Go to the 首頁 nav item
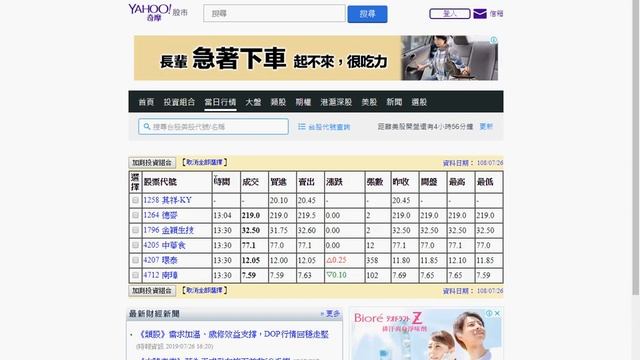The height and width of the screenshot is (360, 640). (x=146, y=102)
